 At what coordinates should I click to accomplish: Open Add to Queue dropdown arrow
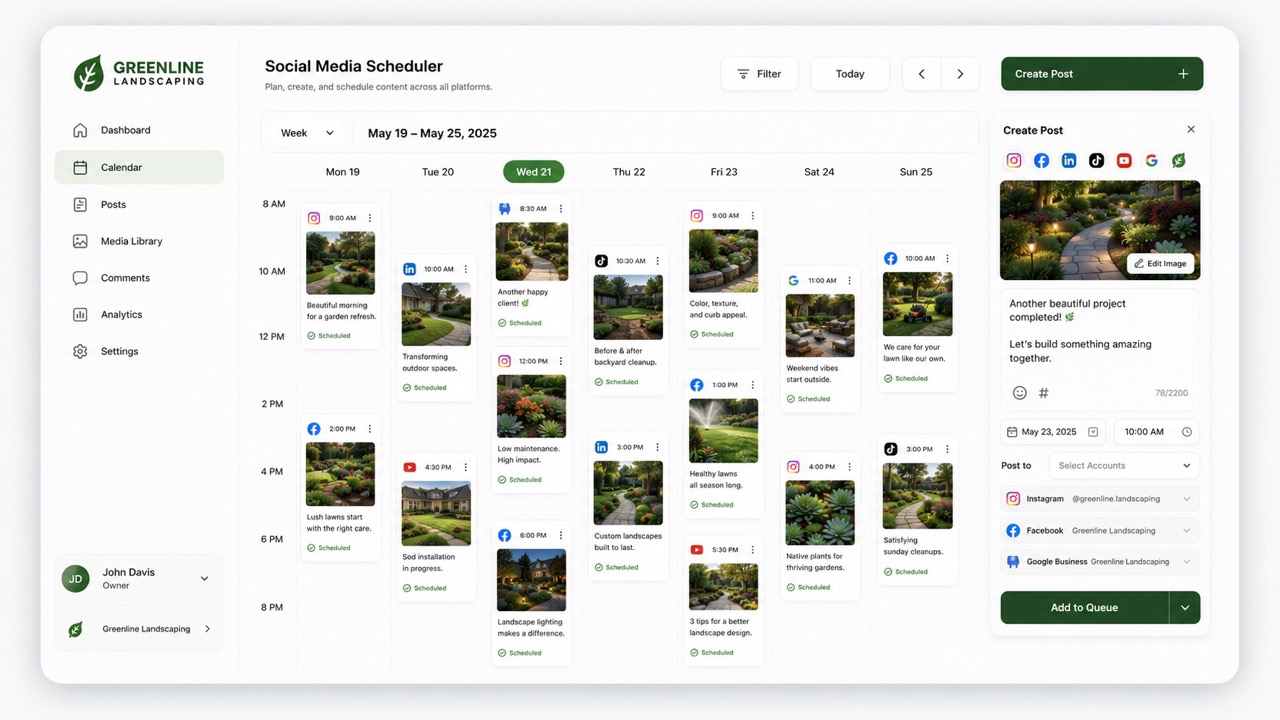(1185, 607)
